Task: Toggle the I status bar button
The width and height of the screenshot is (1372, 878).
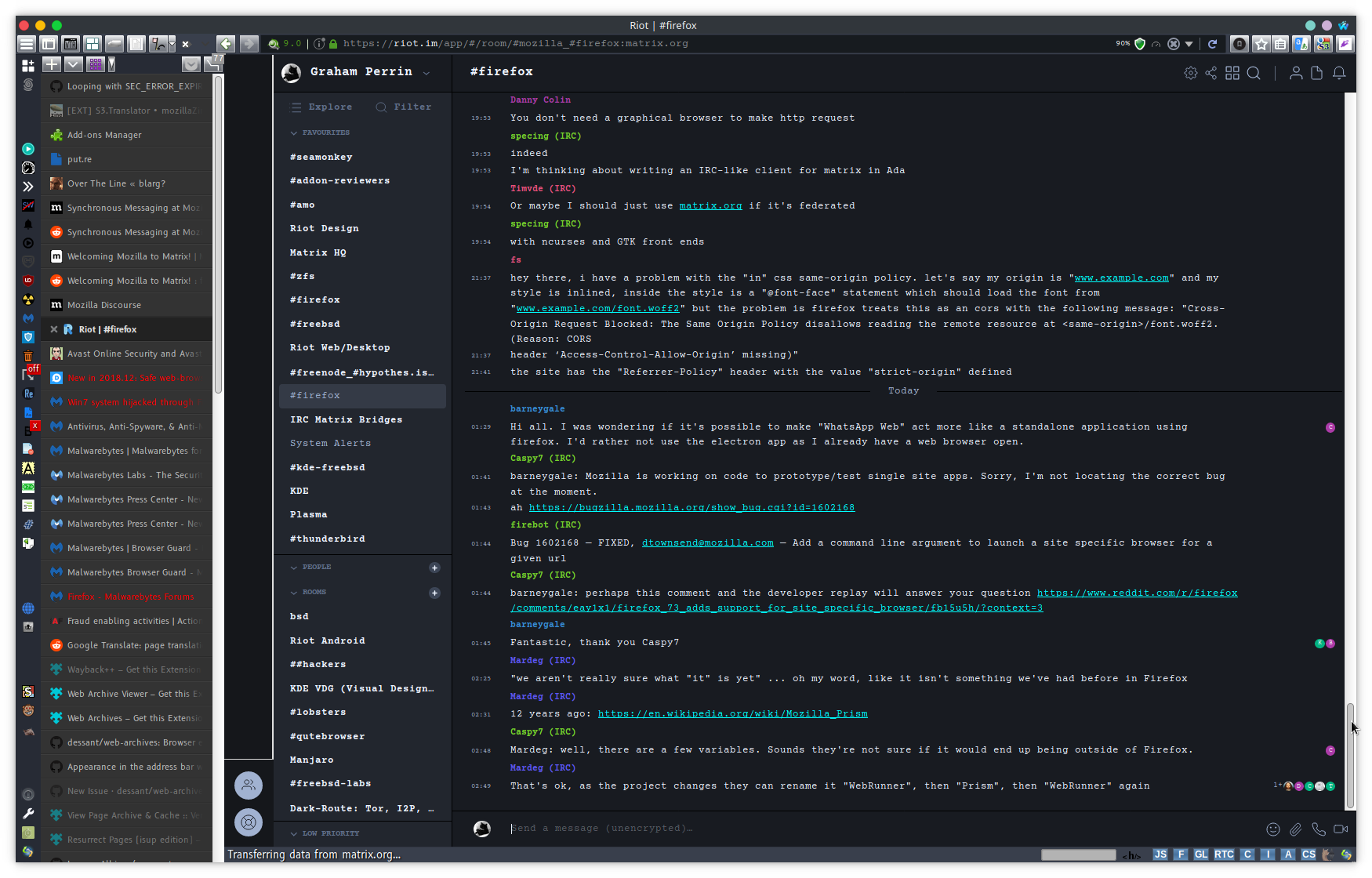Action: pos(1268,854)
